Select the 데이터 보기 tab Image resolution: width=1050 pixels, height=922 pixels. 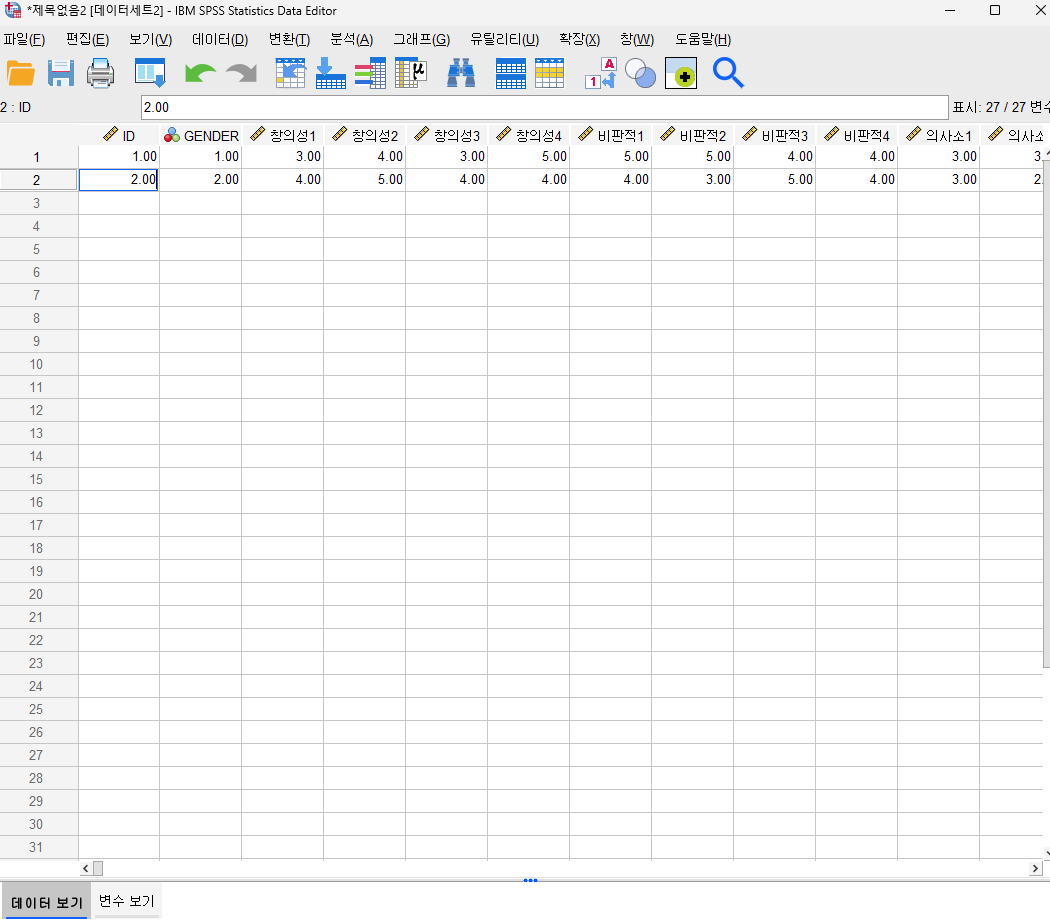tap(47, 902)
